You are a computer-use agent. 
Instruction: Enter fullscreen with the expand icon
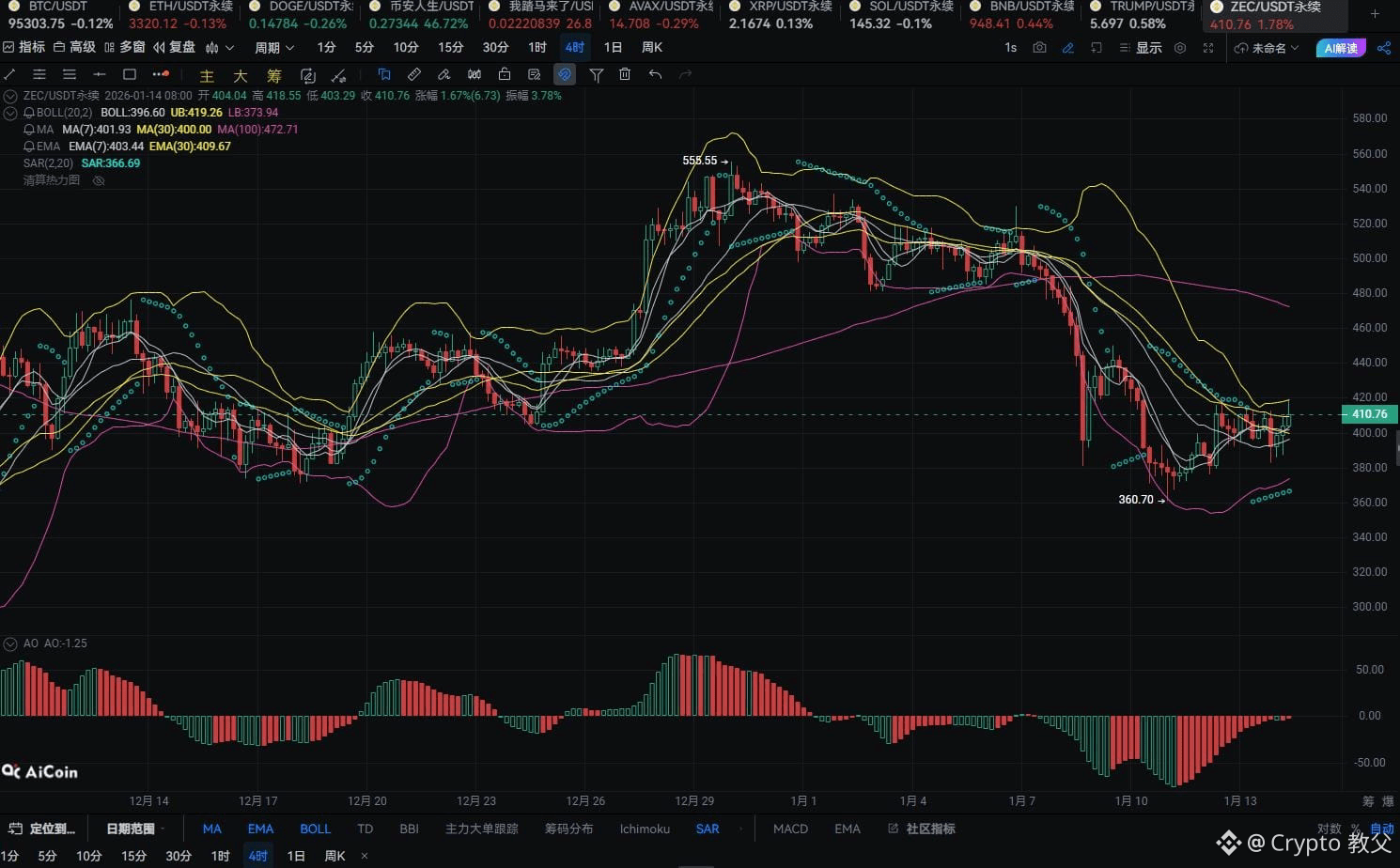(x=1208, y=48)
